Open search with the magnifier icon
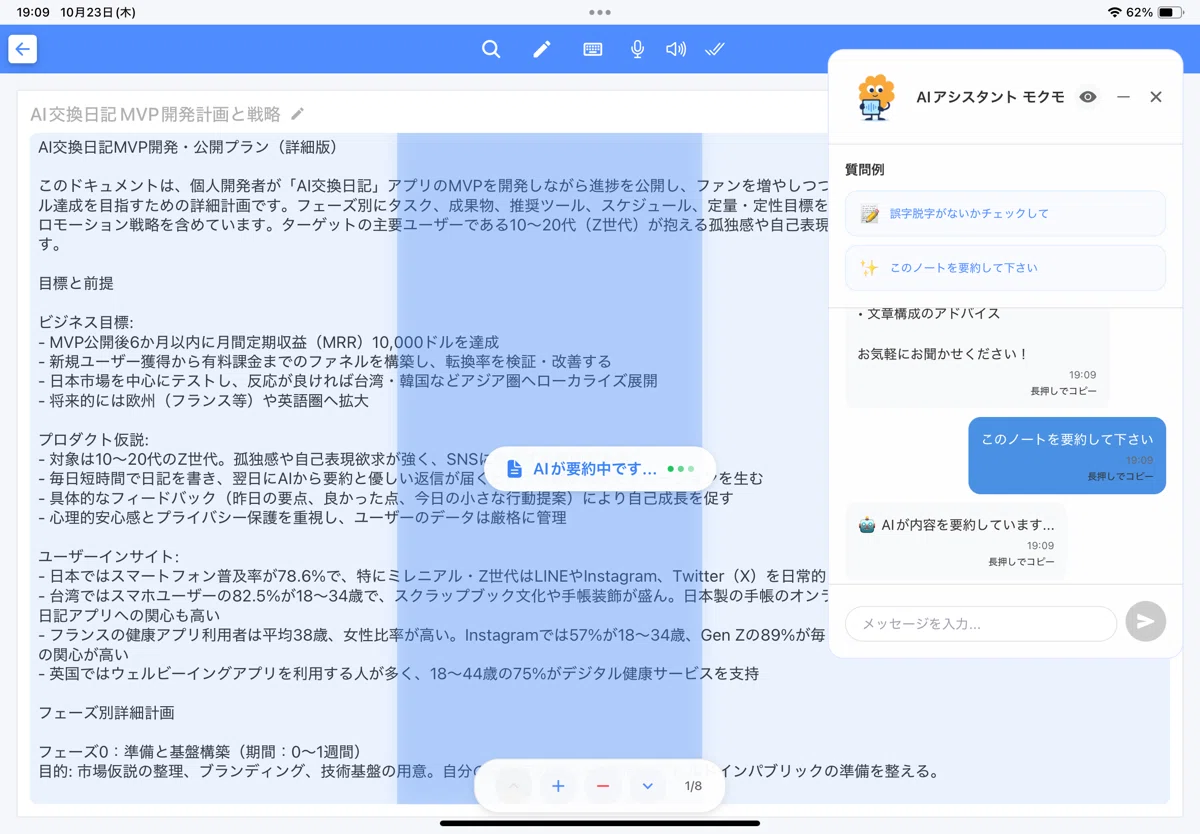Viewport: 1200px width, 834px height. [x=491, y=49]
